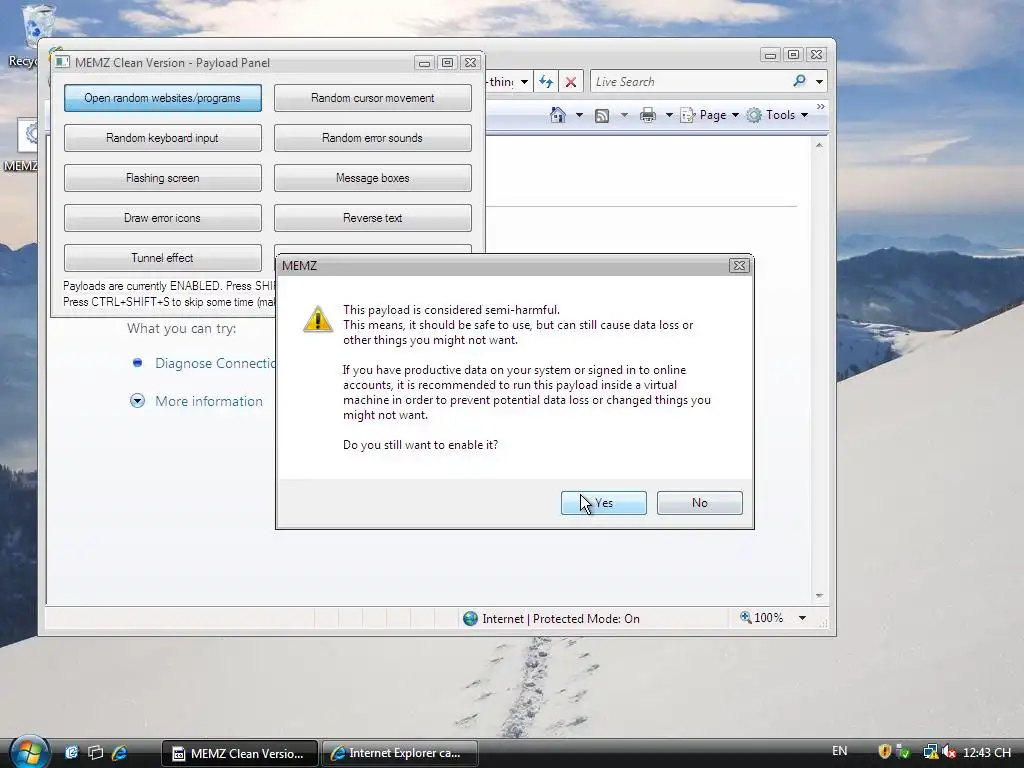The height and width of the screenshot is (768, 1024).
Task: Switch to Internet Explorer taskbar button
Action: (x=400, y=753)
